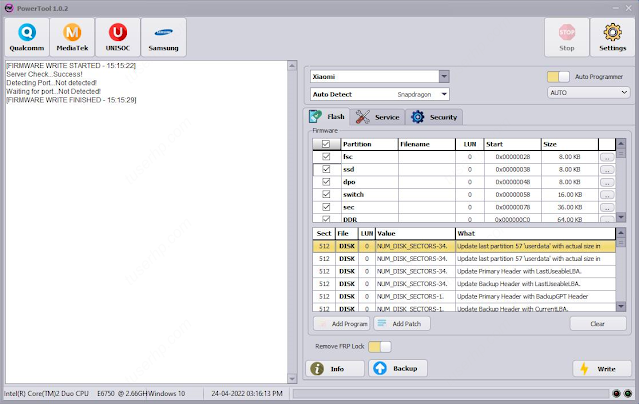Click the PowerTool app logo in title bar
The image size is (639, 404).
point(9,8)
